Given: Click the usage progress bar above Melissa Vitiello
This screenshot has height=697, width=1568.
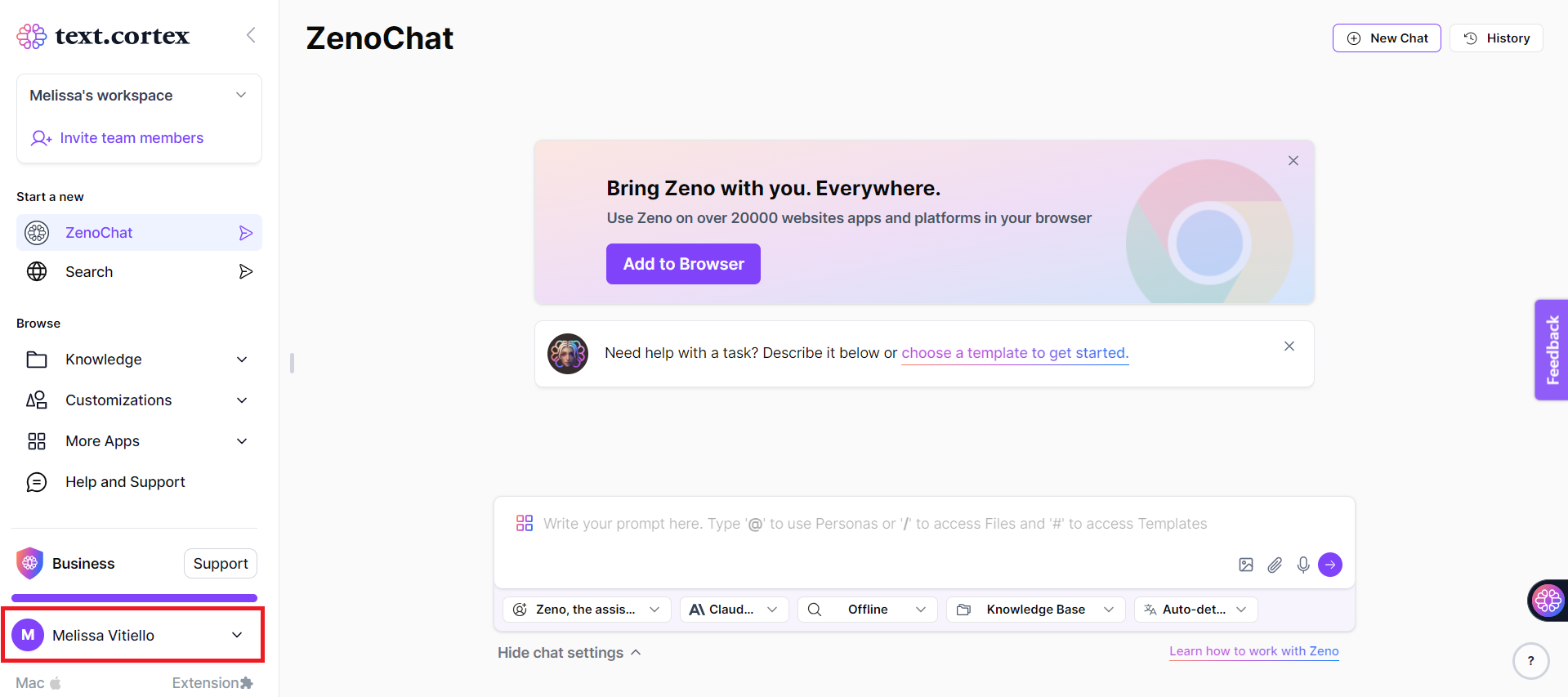Looking at the screenshot, I should coord(134,597).
